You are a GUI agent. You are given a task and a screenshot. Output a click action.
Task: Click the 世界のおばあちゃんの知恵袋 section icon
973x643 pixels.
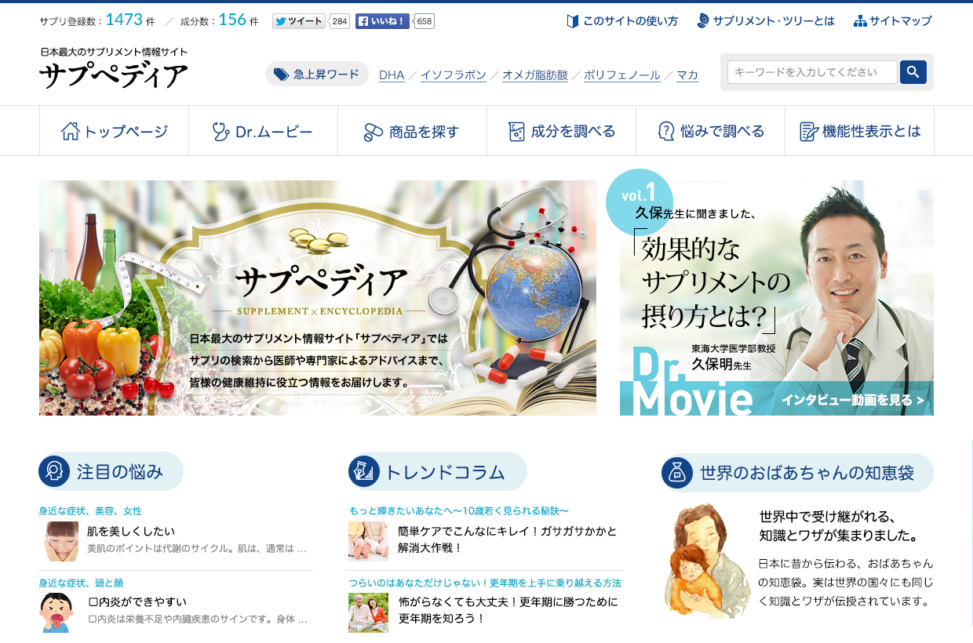677,472
